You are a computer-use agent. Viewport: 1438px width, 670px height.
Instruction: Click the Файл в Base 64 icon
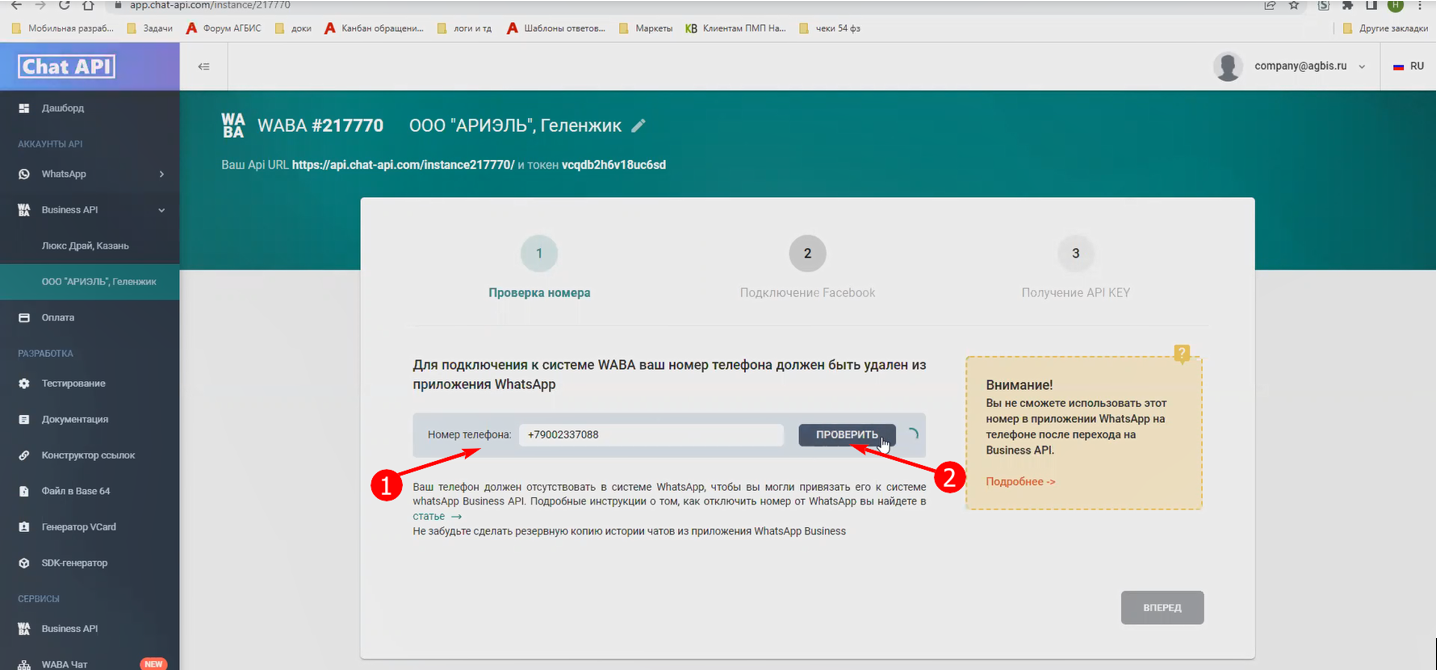(24, 492)
